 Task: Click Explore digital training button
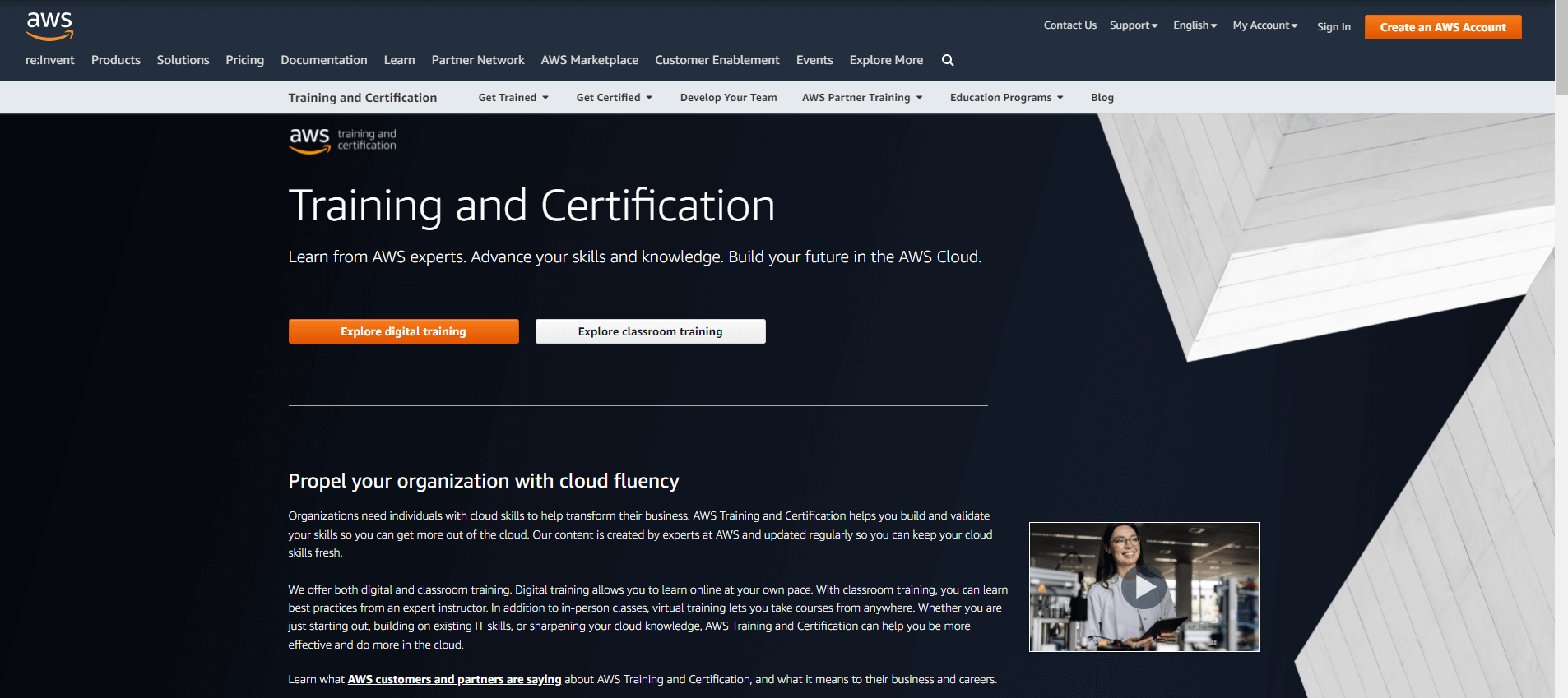coord(404,331)
